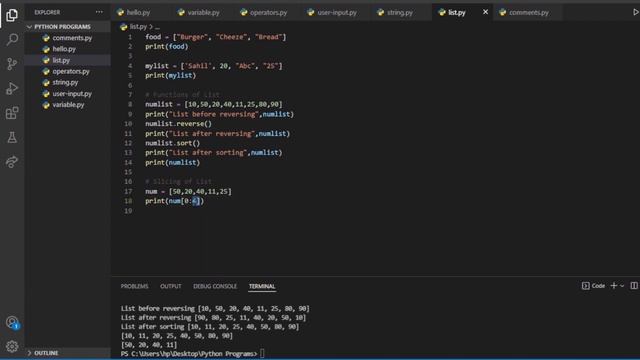640x360 pixels.
Task: Open the Extensions view
Action: pyautogui.click(x=12, y=113)
